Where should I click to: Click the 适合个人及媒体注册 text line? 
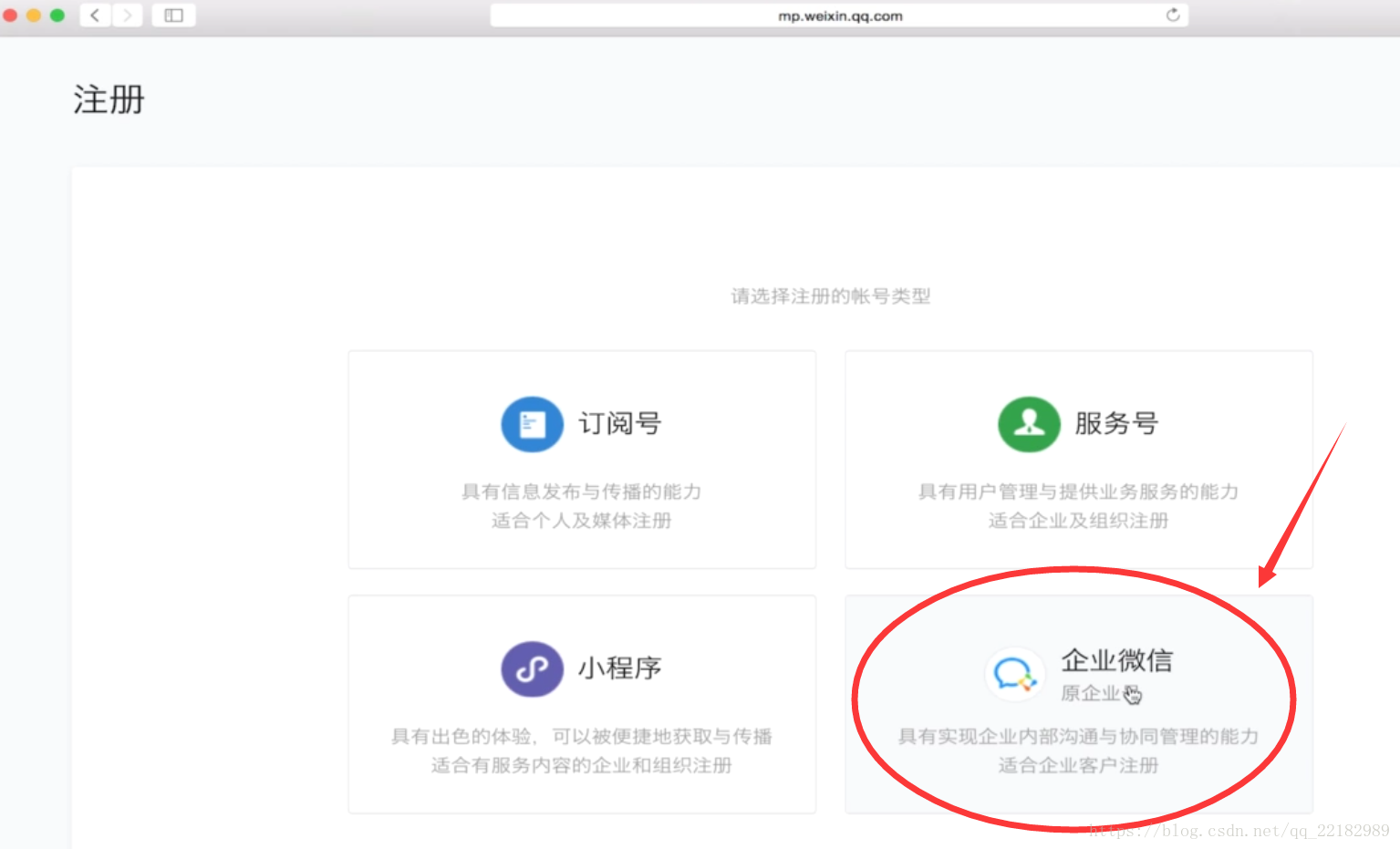coord(582,521)
